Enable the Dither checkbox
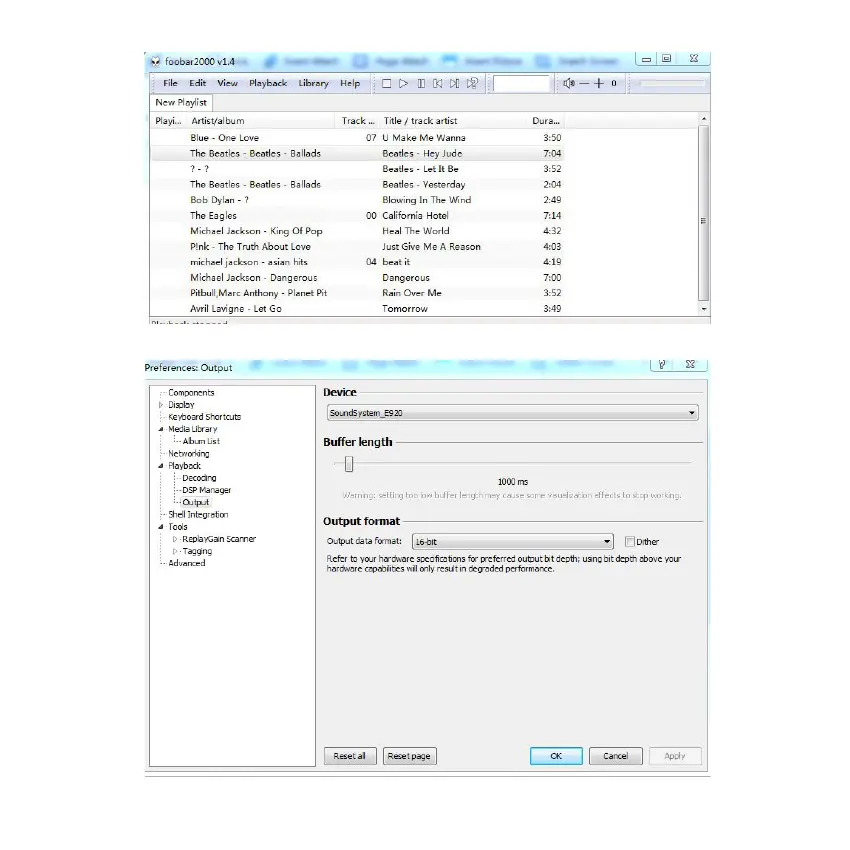 630,542
